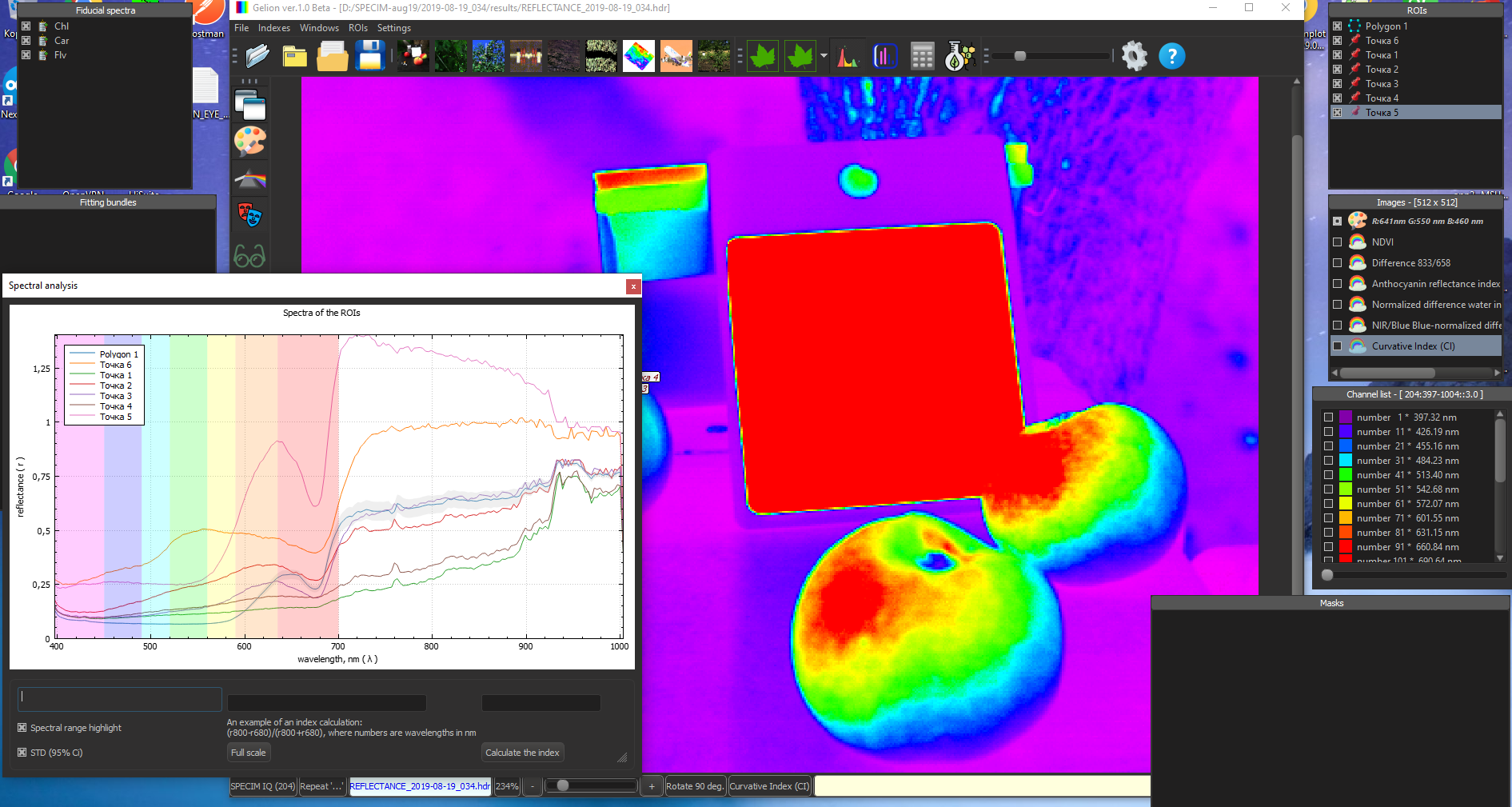This screenshot has width=1512, height=807.
Task: Open the spectrum histogram peaks icon
Action: coord(848,56)
